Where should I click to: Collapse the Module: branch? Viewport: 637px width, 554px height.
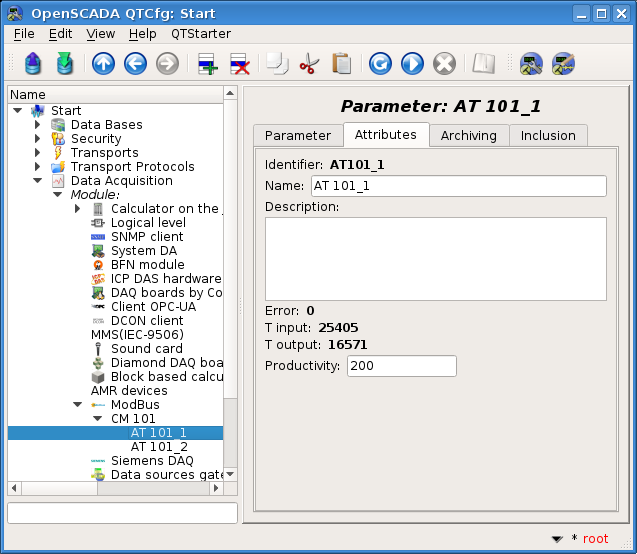click(x=57, y=195)
